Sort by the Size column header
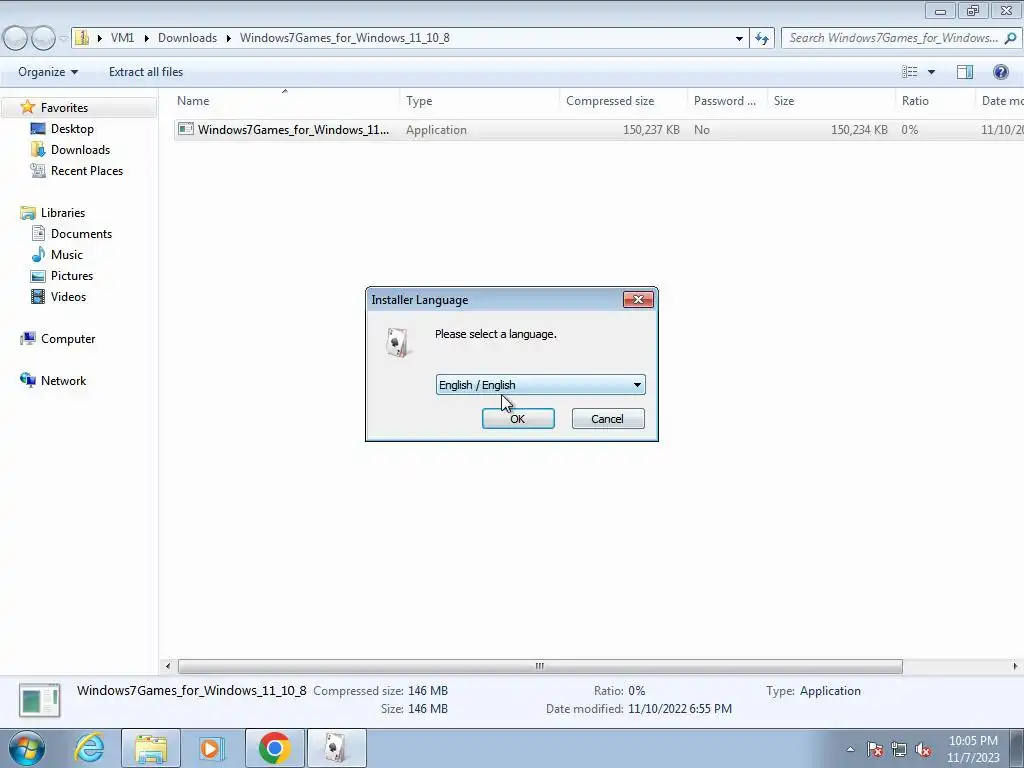This screenshot has height=768, width=1024. 831,101
